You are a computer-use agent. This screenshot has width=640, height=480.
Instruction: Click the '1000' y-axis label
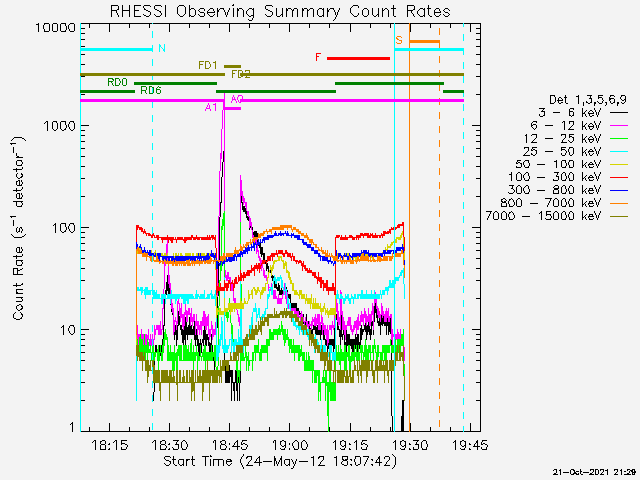click(x=60, y=126)
